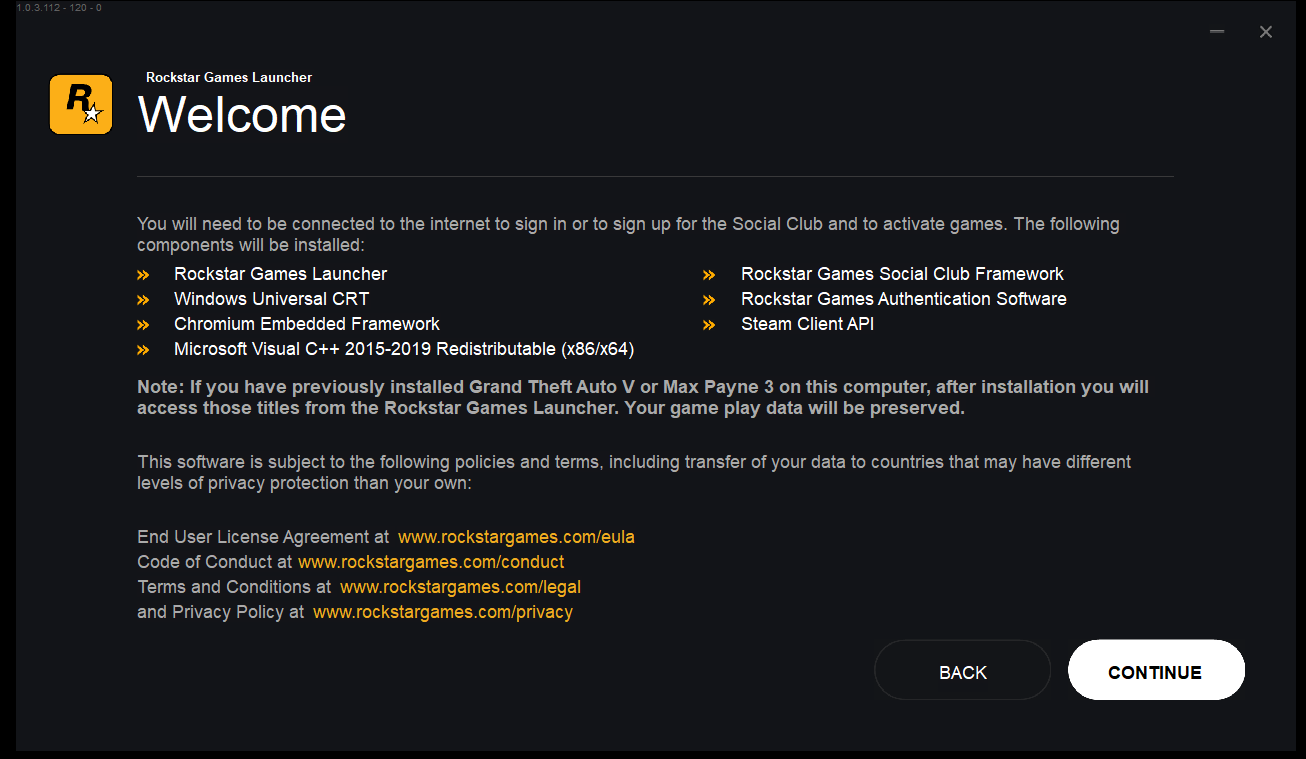
Task: Open the Privacy Policy link
Action: [443, 612]
